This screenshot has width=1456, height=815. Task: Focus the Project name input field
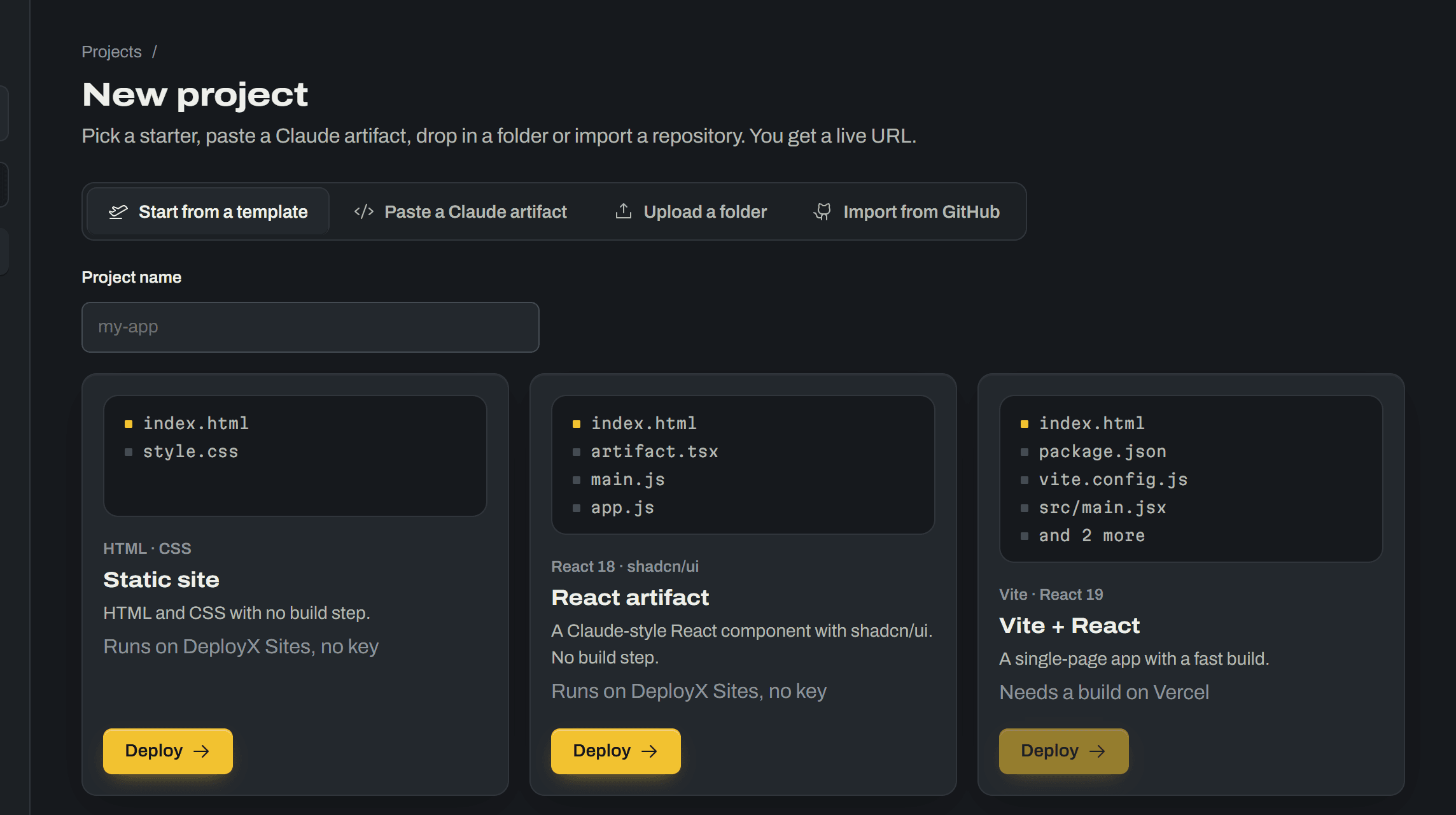tap(311, 327)
